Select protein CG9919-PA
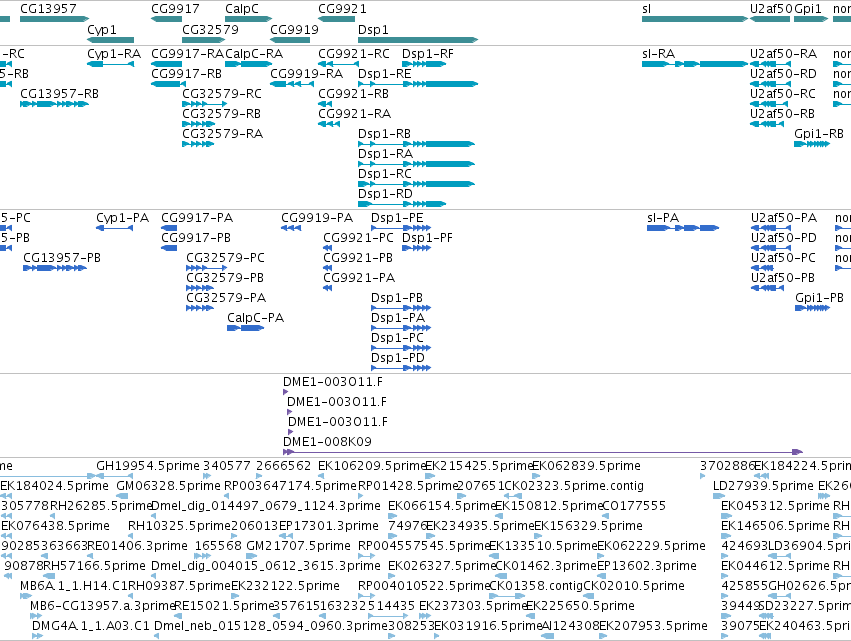Image resolution: width=851 pixels, height=641 pixels. (x=291, y=228)
